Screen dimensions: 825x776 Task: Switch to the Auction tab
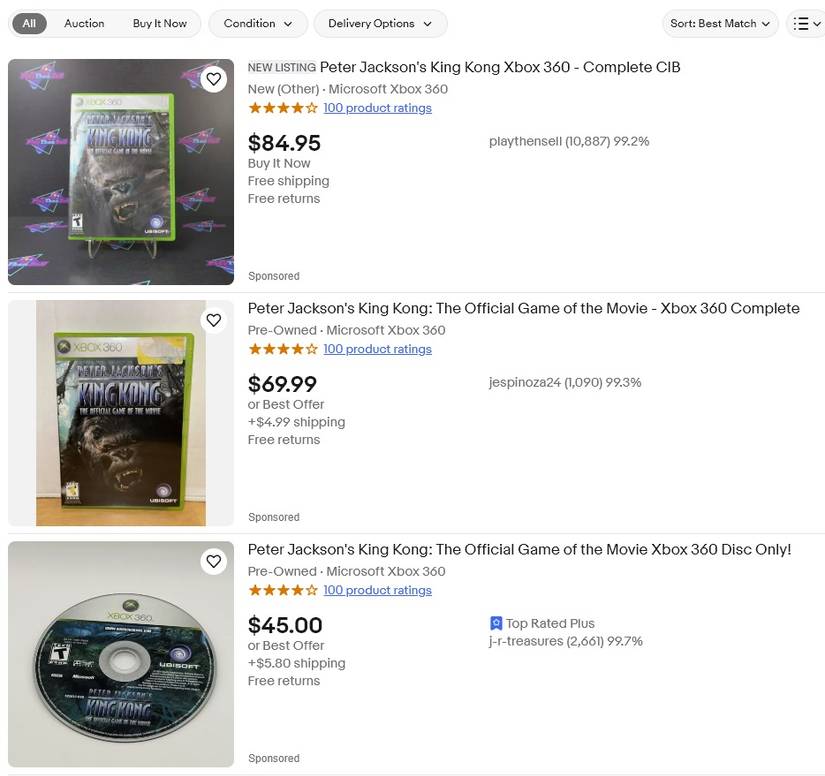[84, 23]
